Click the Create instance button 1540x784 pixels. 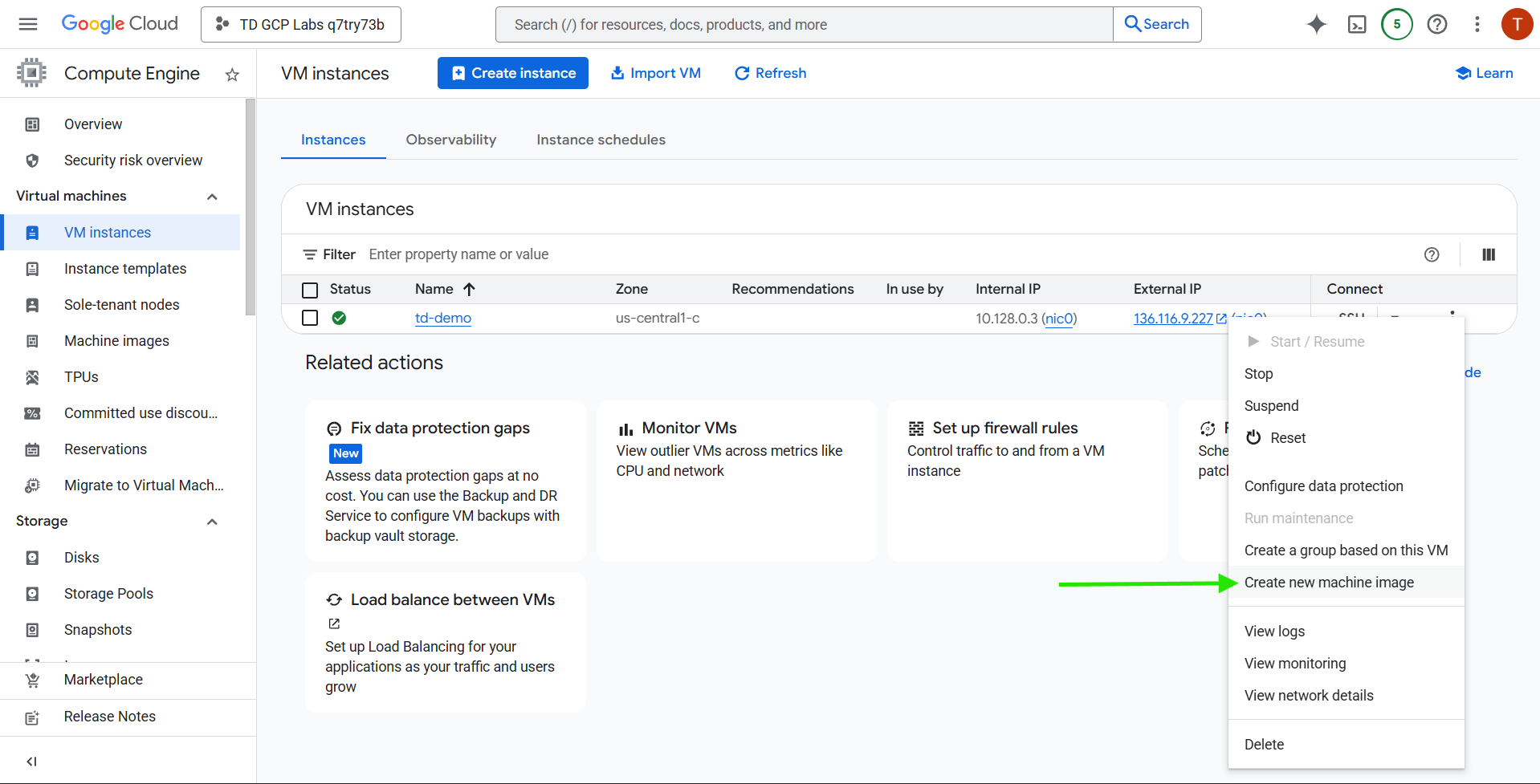pos(512,73)
